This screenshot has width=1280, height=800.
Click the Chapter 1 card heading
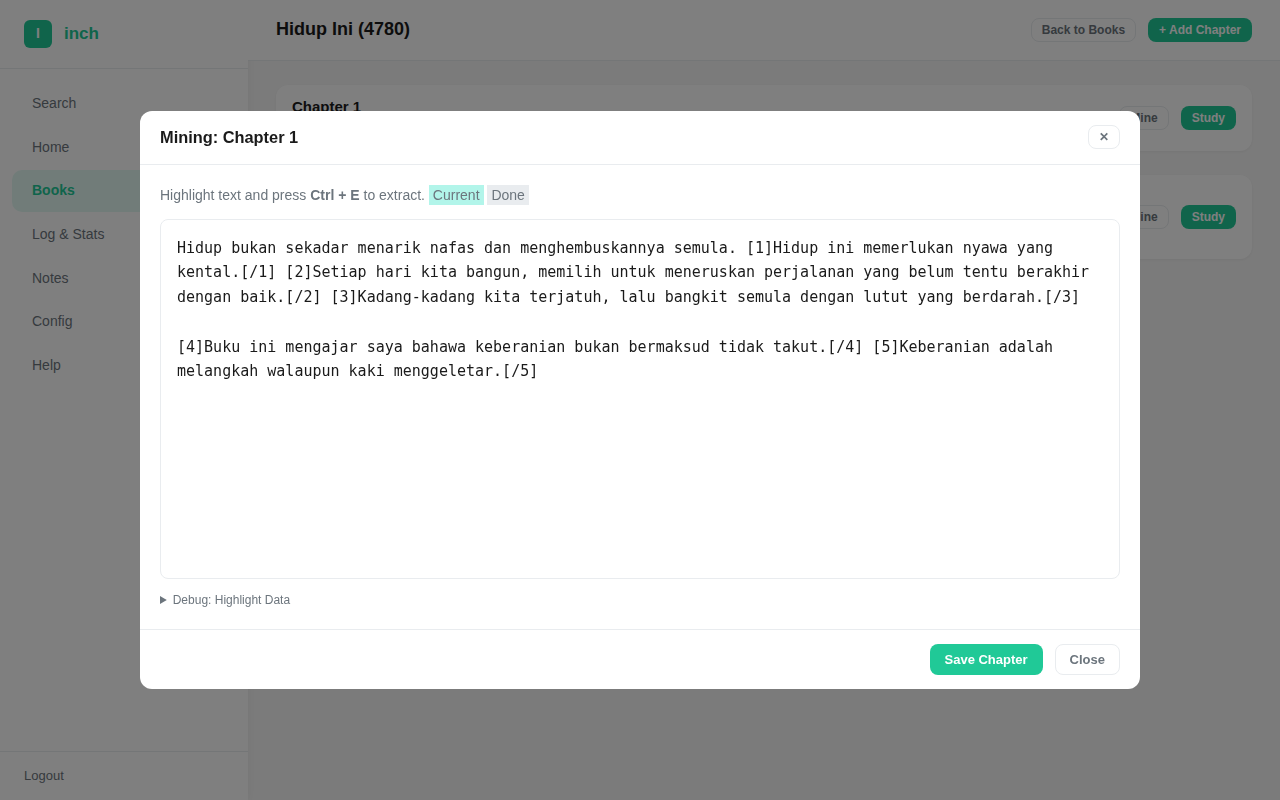point(326,106)
